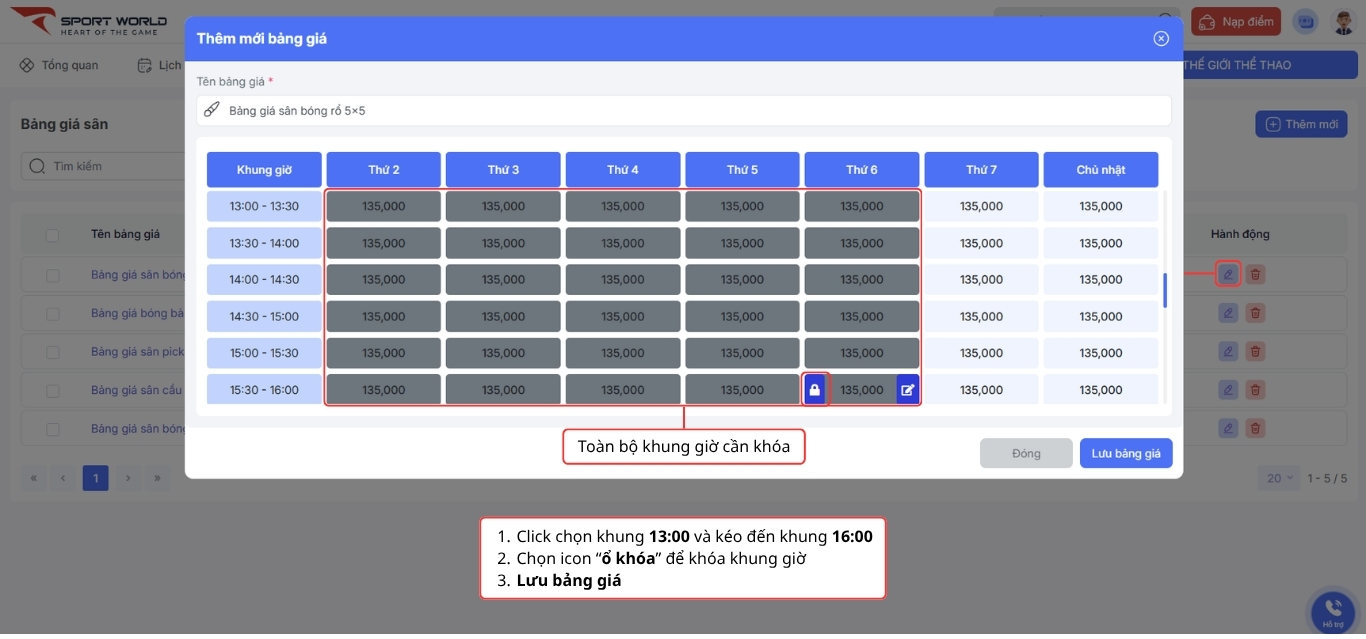Viewport: 1366px width, 639px height.
Task: Go to the next page with the pagination arrow
Action: 127,478
